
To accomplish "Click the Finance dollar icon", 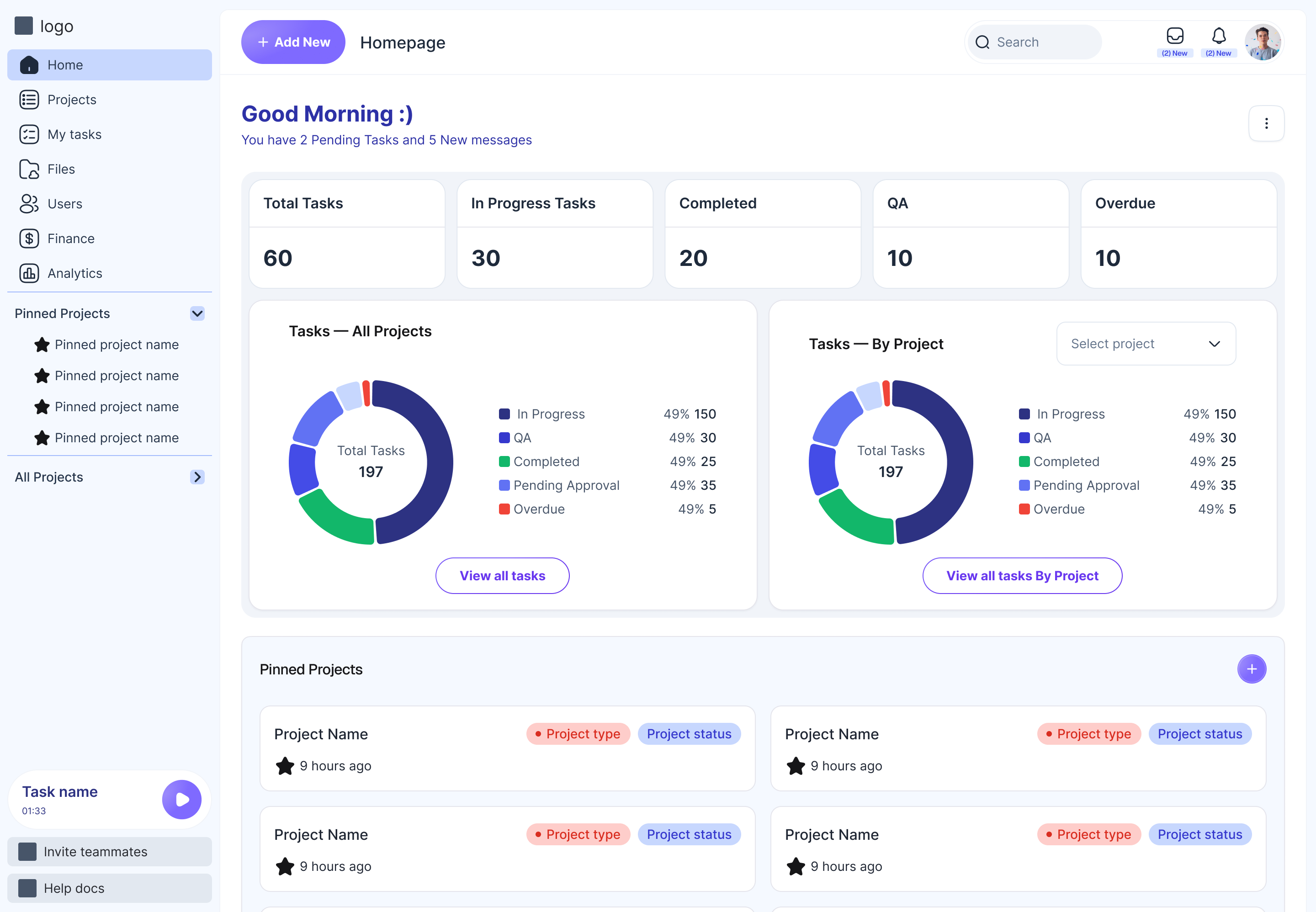I will [29, 239].
